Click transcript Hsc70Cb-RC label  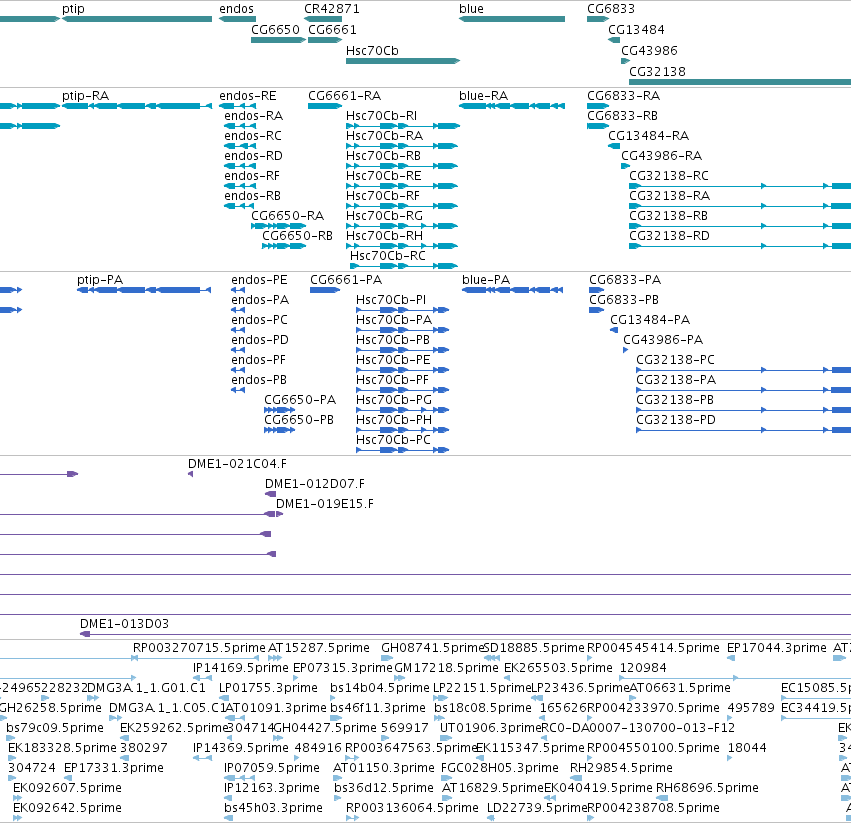pos(388,256)
